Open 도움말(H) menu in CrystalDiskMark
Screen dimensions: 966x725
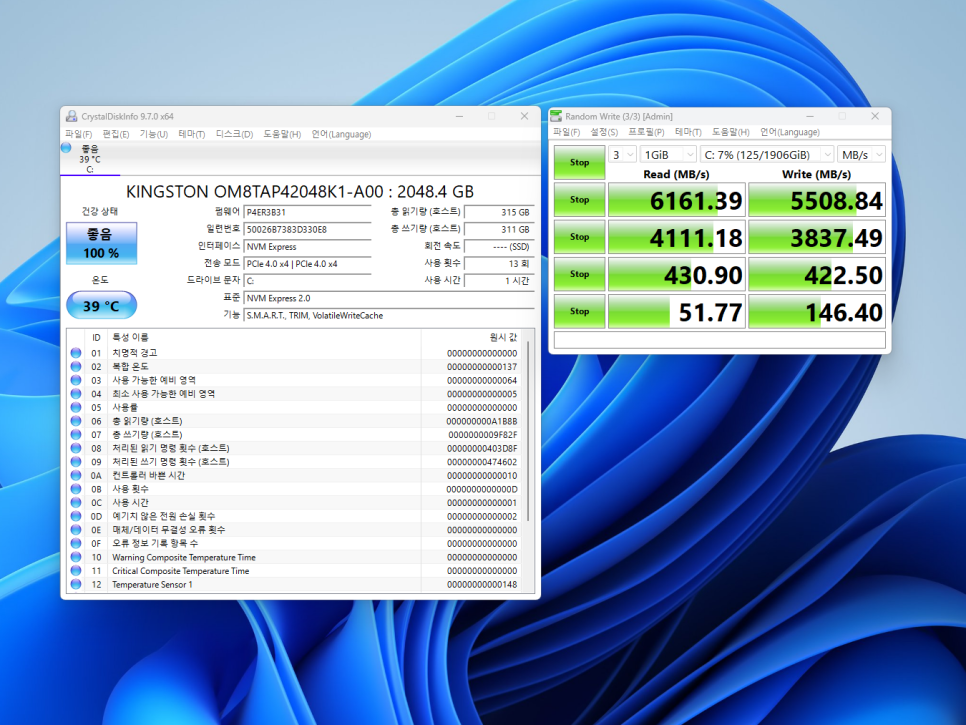pos(731,132)
